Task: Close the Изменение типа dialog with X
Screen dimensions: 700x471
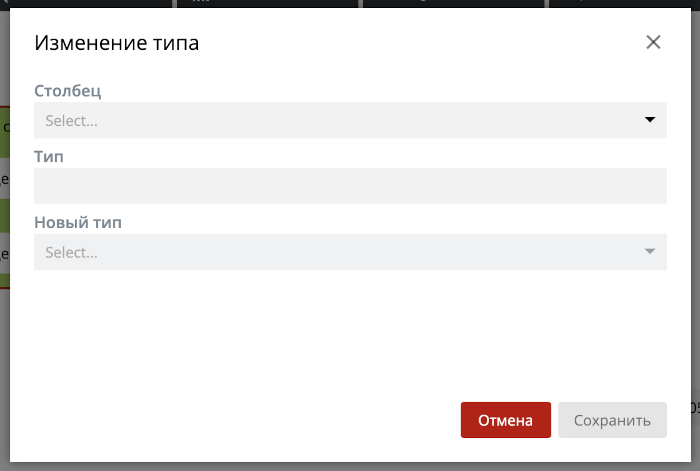Action: [x=653, y=42]
